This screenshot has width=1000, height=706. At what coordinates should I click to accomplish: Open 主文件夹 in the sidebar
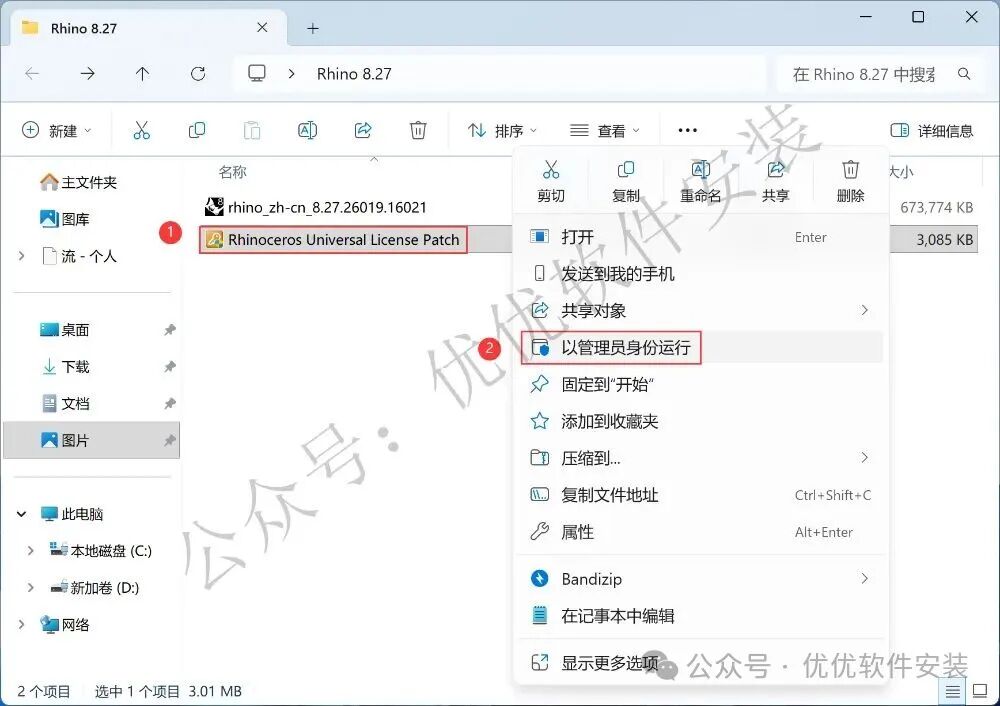78,183
